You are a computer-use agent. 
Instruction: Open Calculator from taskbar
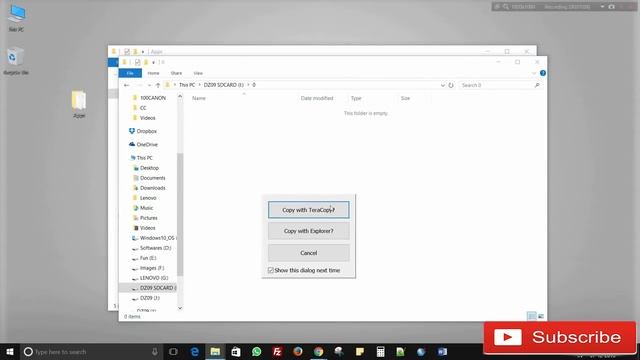380,351
